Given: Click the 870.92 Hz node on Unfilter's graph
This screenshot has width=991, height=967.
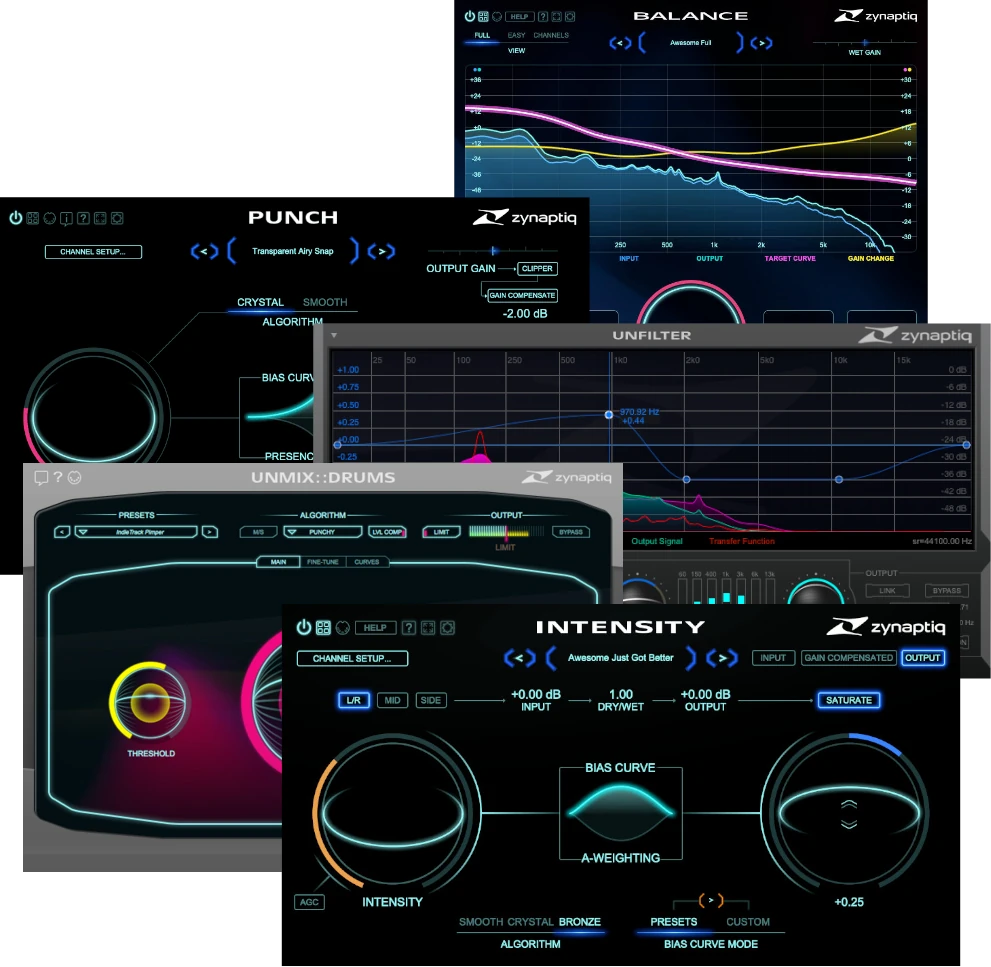Looking at the screenshot, I should (x=608, y=414).
